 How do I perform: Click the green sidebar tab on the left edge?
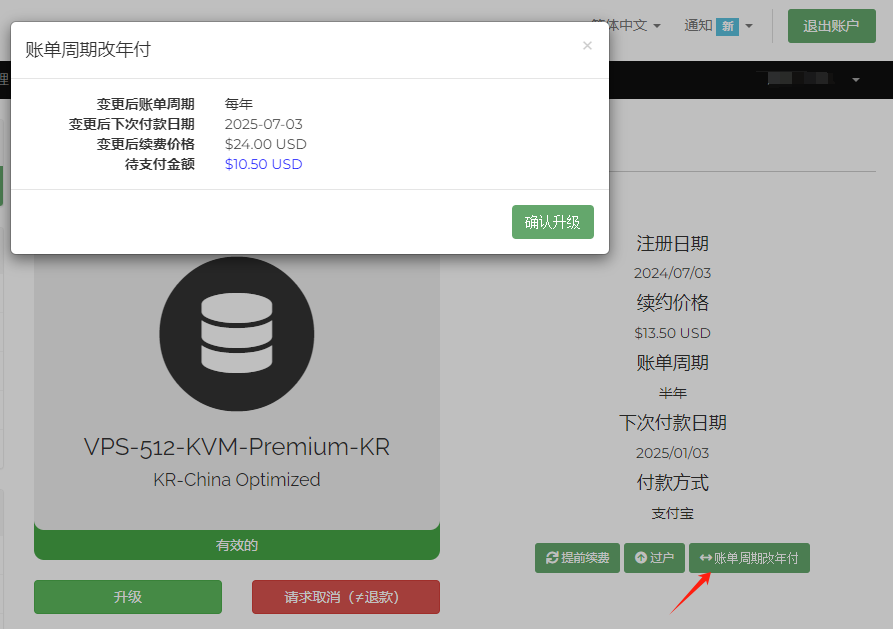coord(4,185)
